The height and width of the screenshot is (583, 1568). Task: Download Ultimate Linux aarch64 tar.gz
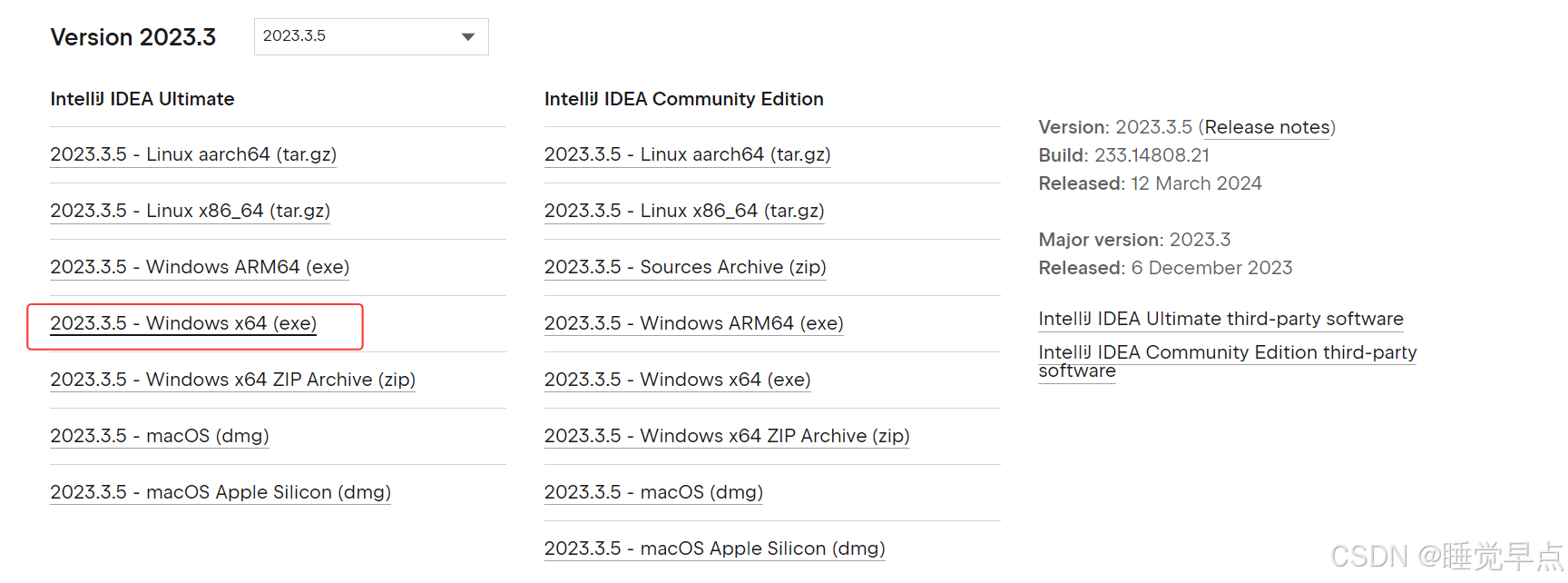[193, 154]
